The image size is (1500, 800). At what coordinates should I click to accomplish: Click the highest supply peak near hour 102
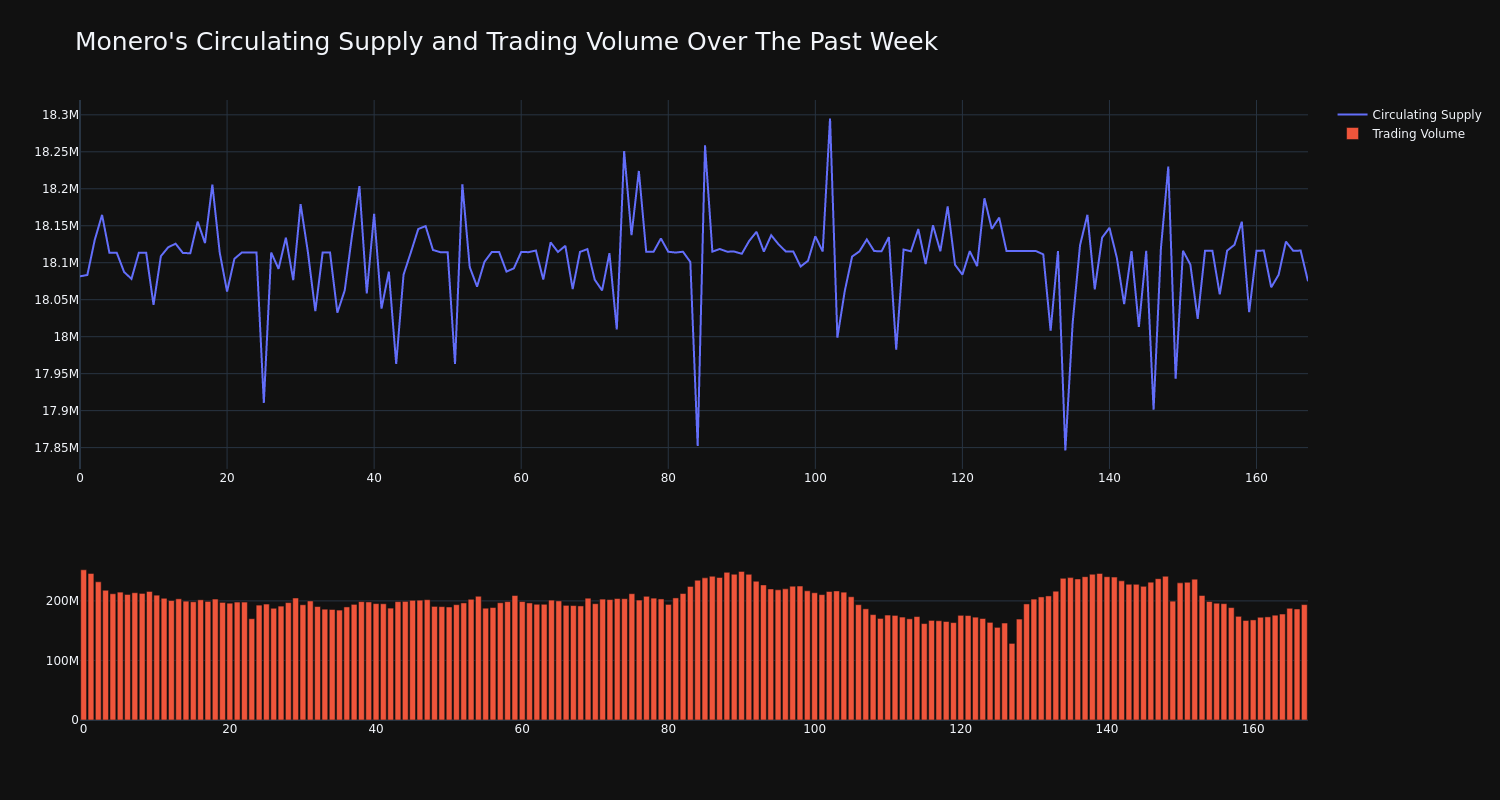830,119
